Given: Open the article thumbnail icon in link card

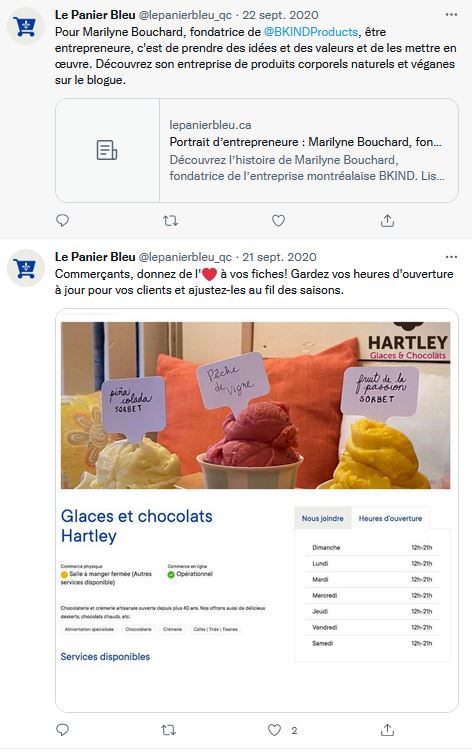Looking at the screenshot, I should click(107, 150).
